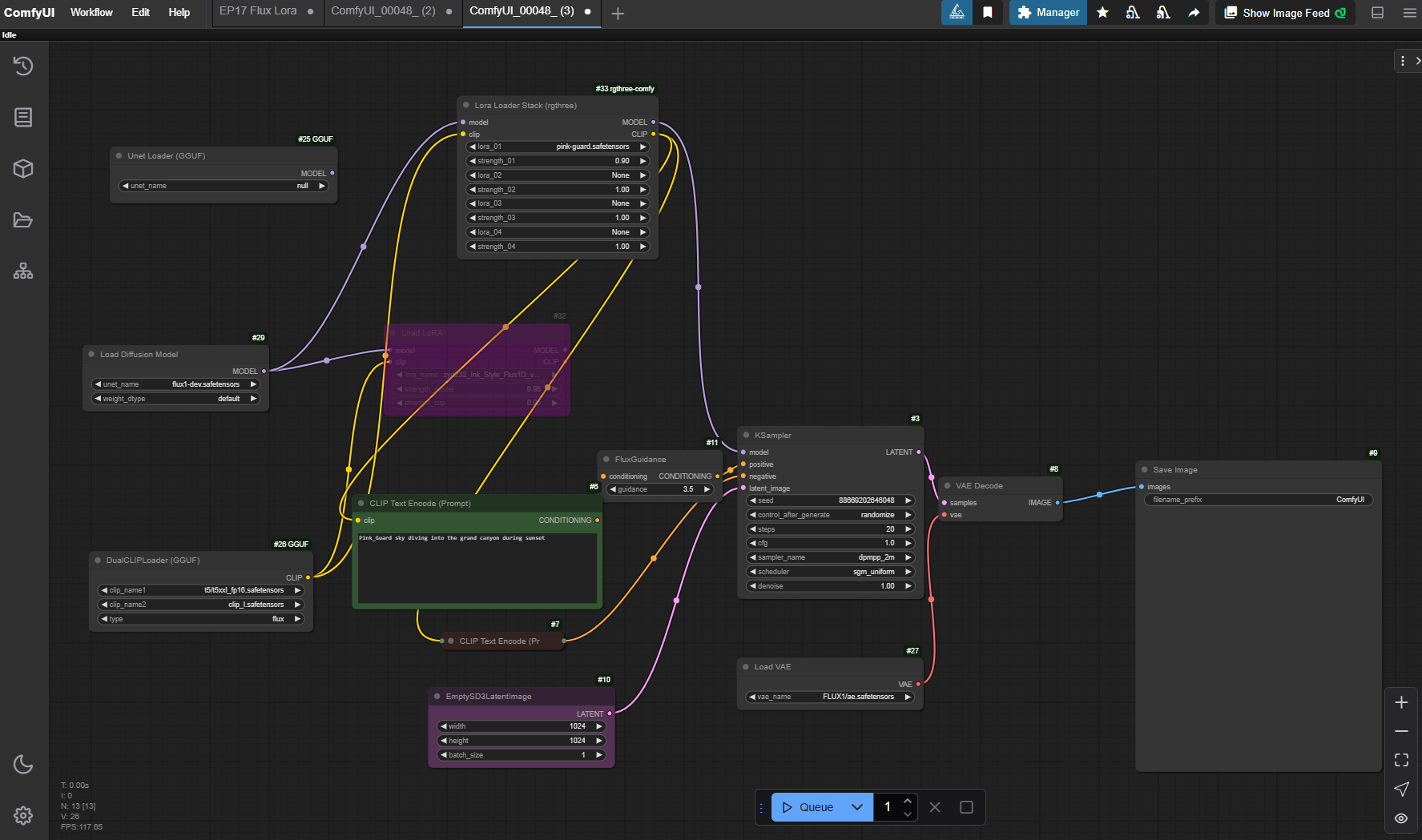Click the filename_prefix field in Save Image
This screenshot has height=840, width=1422.
click(x=1258, y=499)
